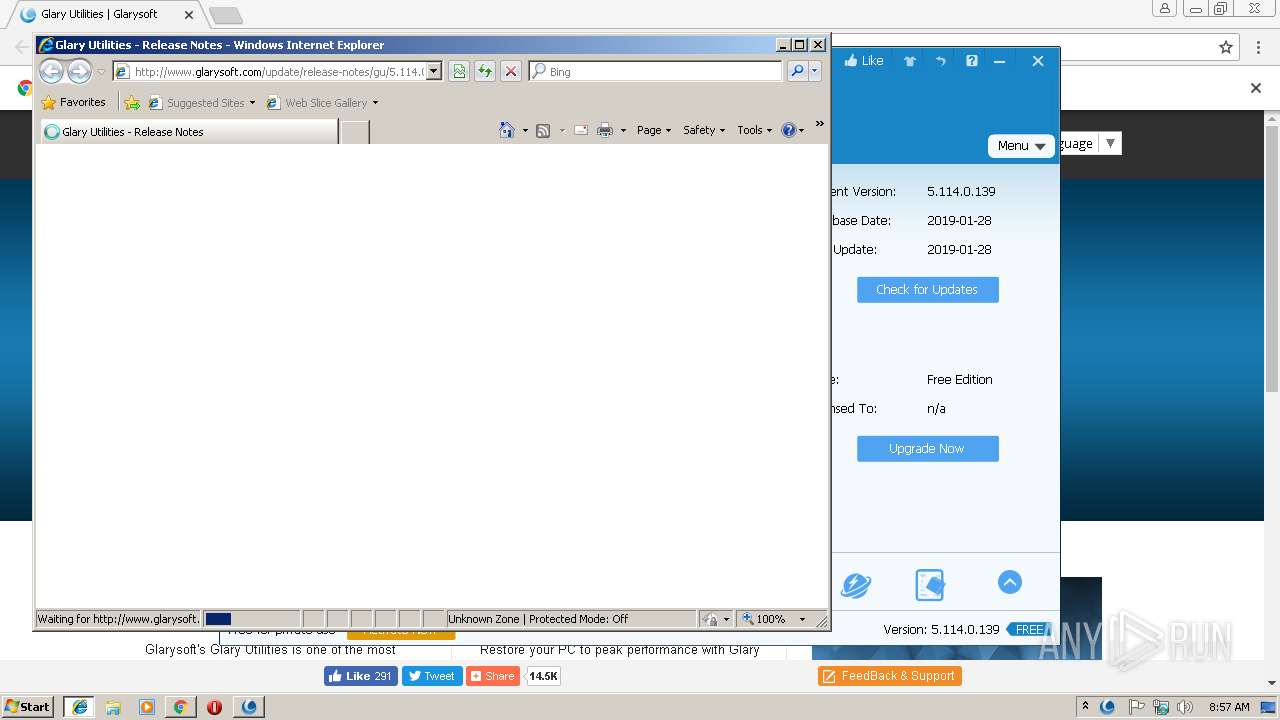Open the Page menu
The height and width of the screenshot is (720, 1280).
click(654, 130)
